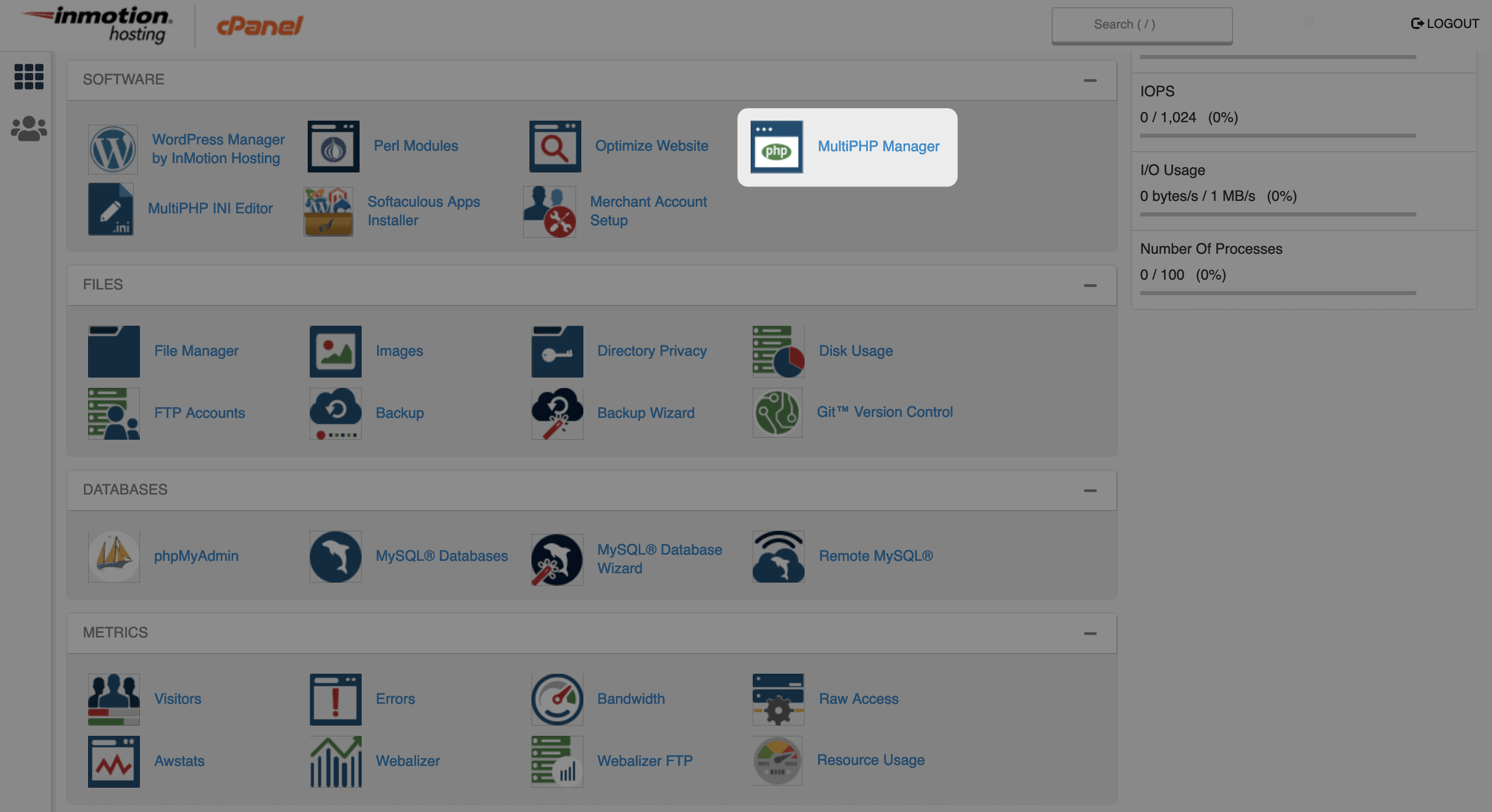Image resolution: width=1492 pixels, height=812 pixels.
Task: Click the cPanel logo
Action: coord(260,25)
